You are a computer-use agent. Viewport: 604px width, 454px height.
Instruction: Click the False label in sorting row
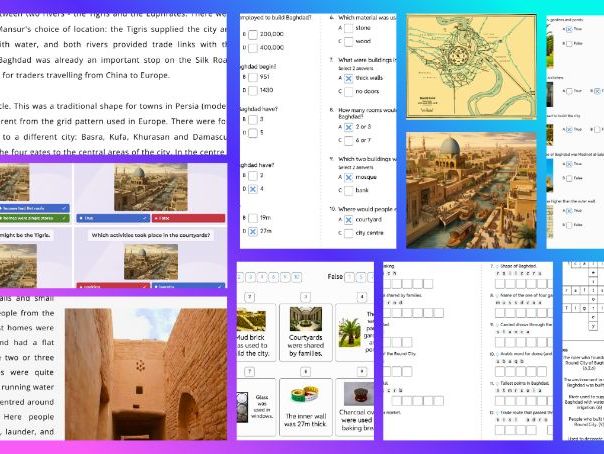coord(335,276)
